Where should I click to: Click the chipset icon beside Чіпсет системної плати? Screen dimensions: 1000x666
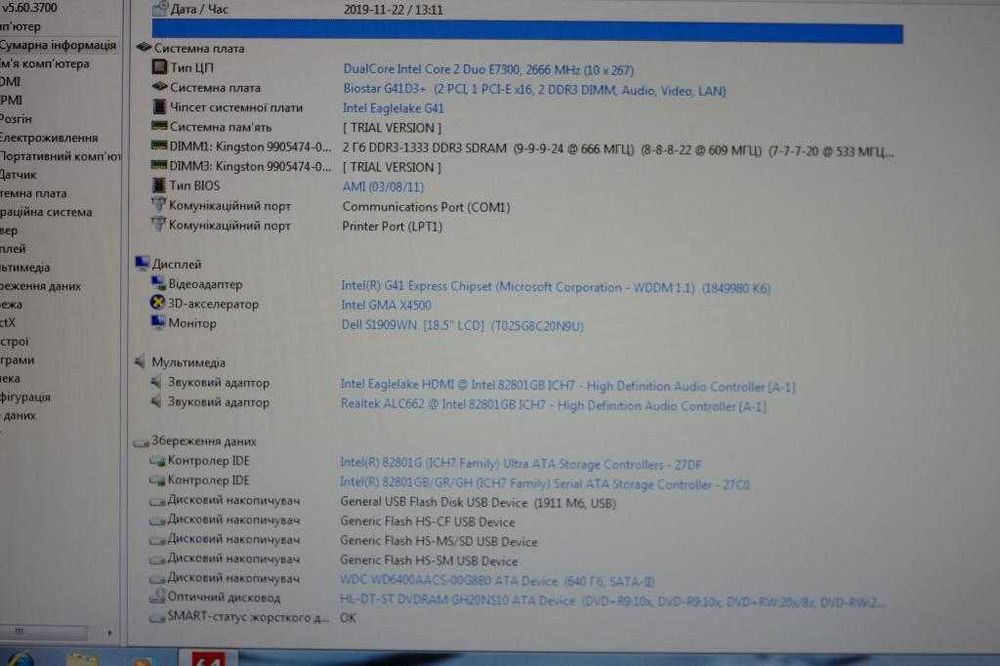(x=159, y=107)
